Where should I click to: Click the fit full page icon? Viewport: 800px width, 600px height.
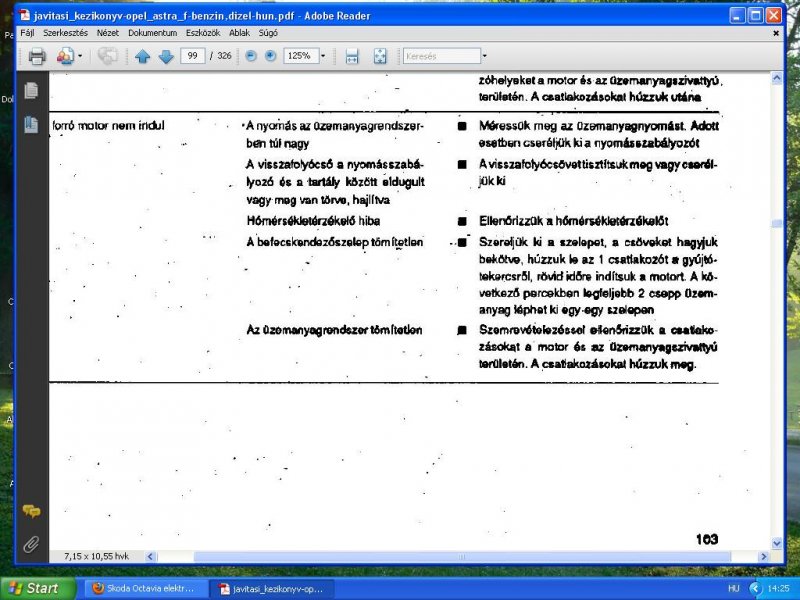[x=380, y=56]
